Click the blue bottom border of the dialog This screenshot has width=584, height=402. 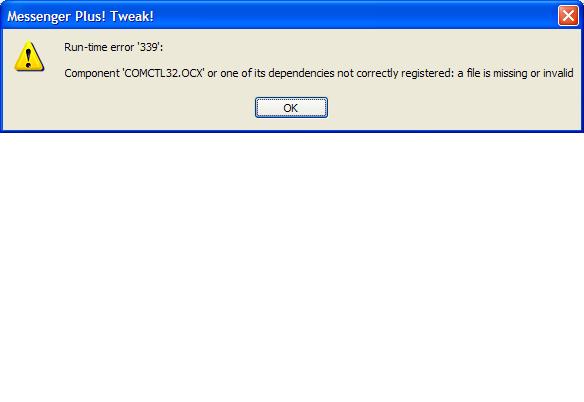click(292, 131)
